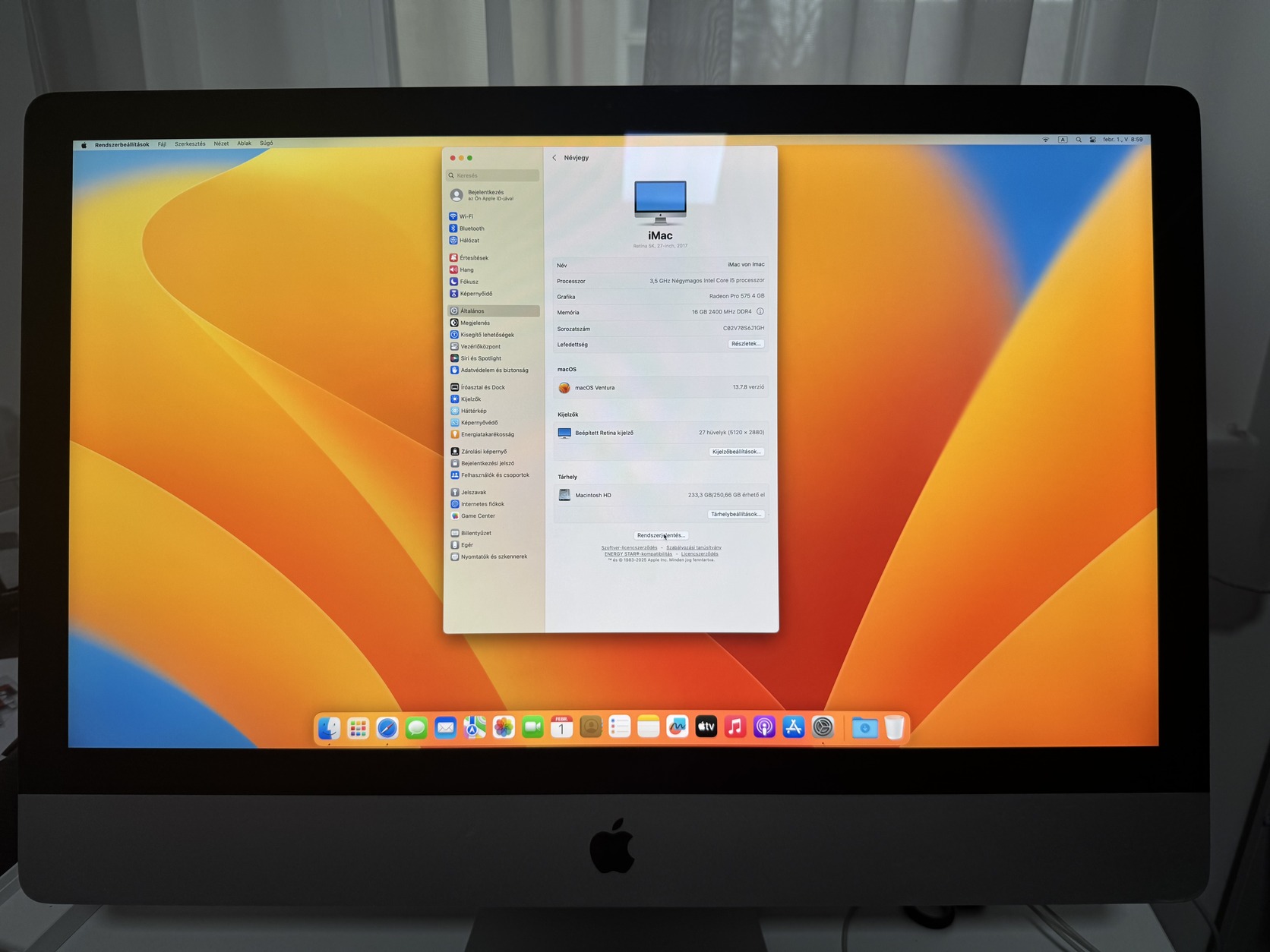Click the input source 'A' menu bar icon

pos(1063,140)
